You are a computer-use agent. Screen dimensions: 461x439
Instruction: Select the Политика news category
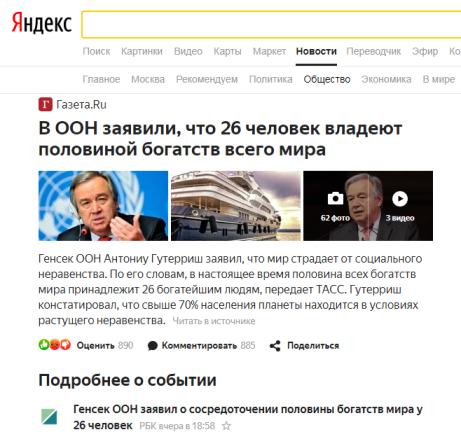(271, 79)
